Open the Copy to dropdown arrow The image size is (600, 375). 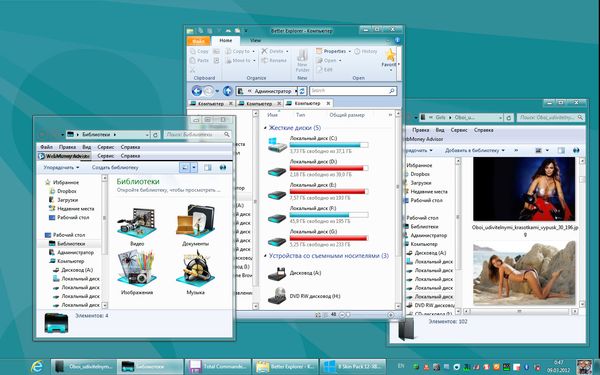click(x=253, y=51)
